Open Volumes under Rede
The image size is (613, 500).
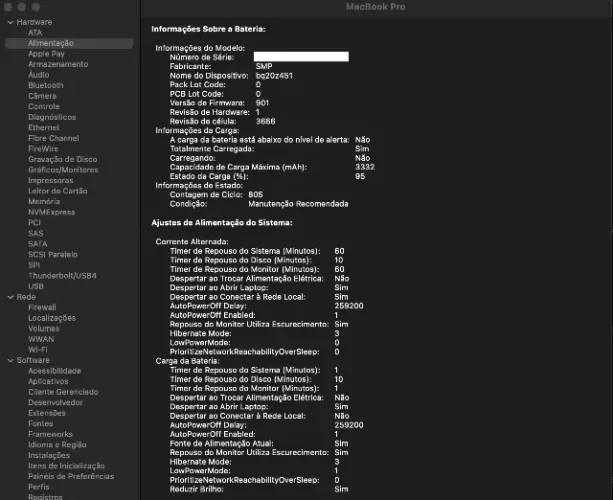pyautogui.click(x=43, y=329)
